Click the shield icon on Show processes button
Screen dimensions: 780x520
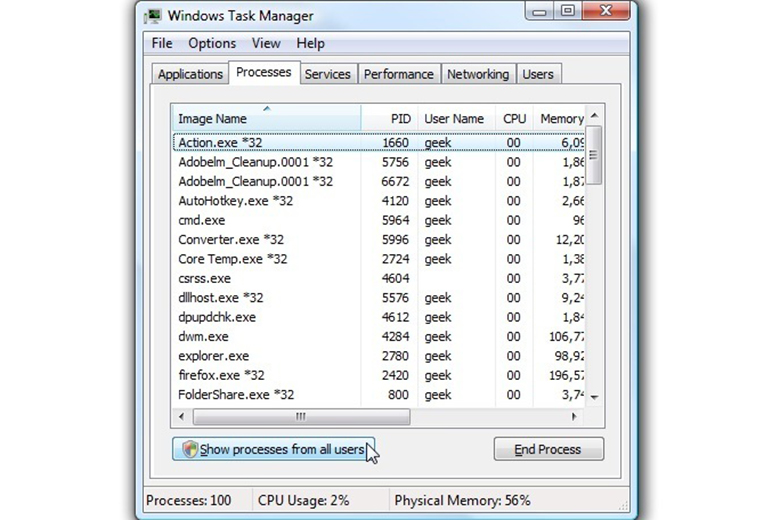[x=190, y=449]
